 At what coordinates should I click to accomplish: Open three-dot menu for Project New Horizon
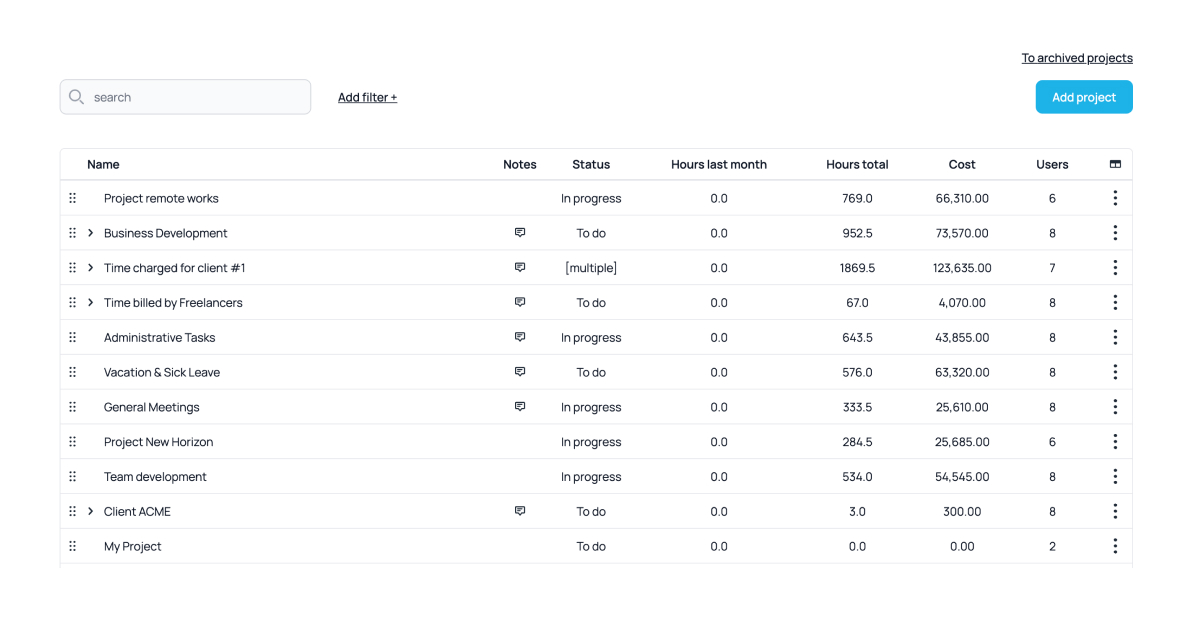(1115, 442)
